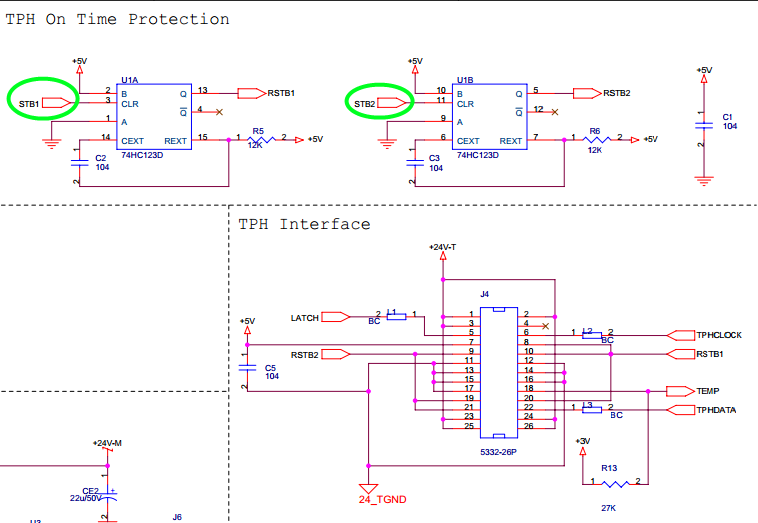Select the TPHDATA port symbol
The height and width of the screenshot is (523, 758).
pos(680,410)
